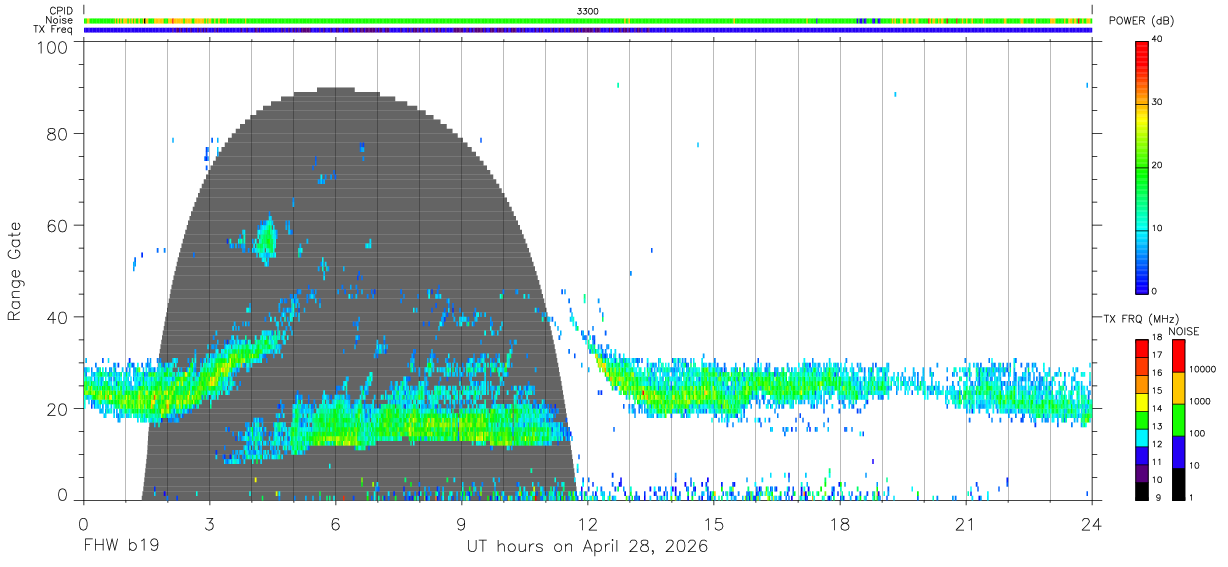
Task: Click the UT hours on April 28, 2026 title
Action: [x=587, y=547]
